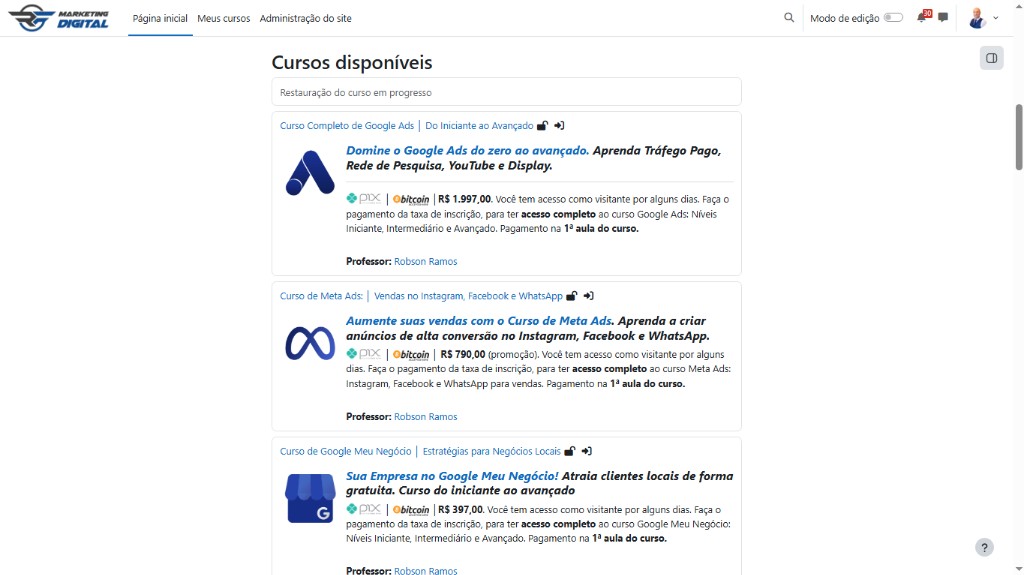The width and height of the screenshot is (1024, 575).
Task: Click the Google Meu Negócio store thumbnail
Action: click(x=310, y=498)
